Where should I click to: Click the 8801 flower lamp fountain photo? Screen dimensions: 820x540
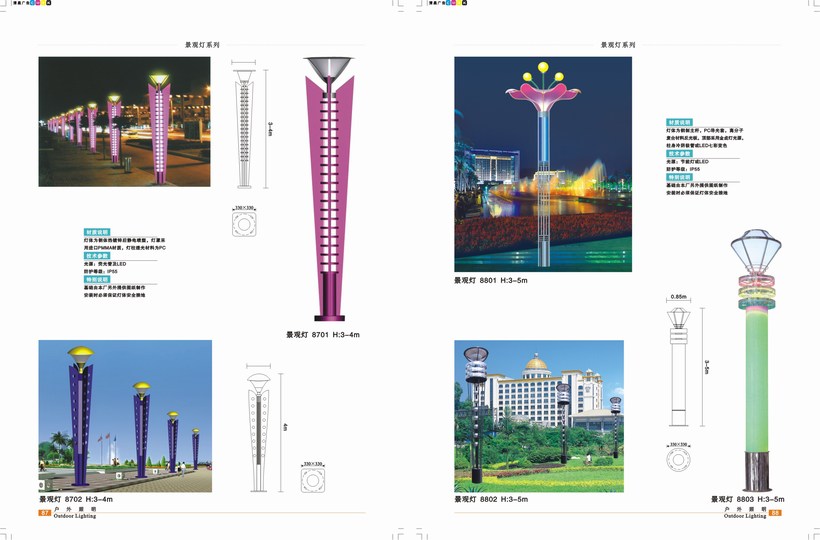click(x=543, y=164)
